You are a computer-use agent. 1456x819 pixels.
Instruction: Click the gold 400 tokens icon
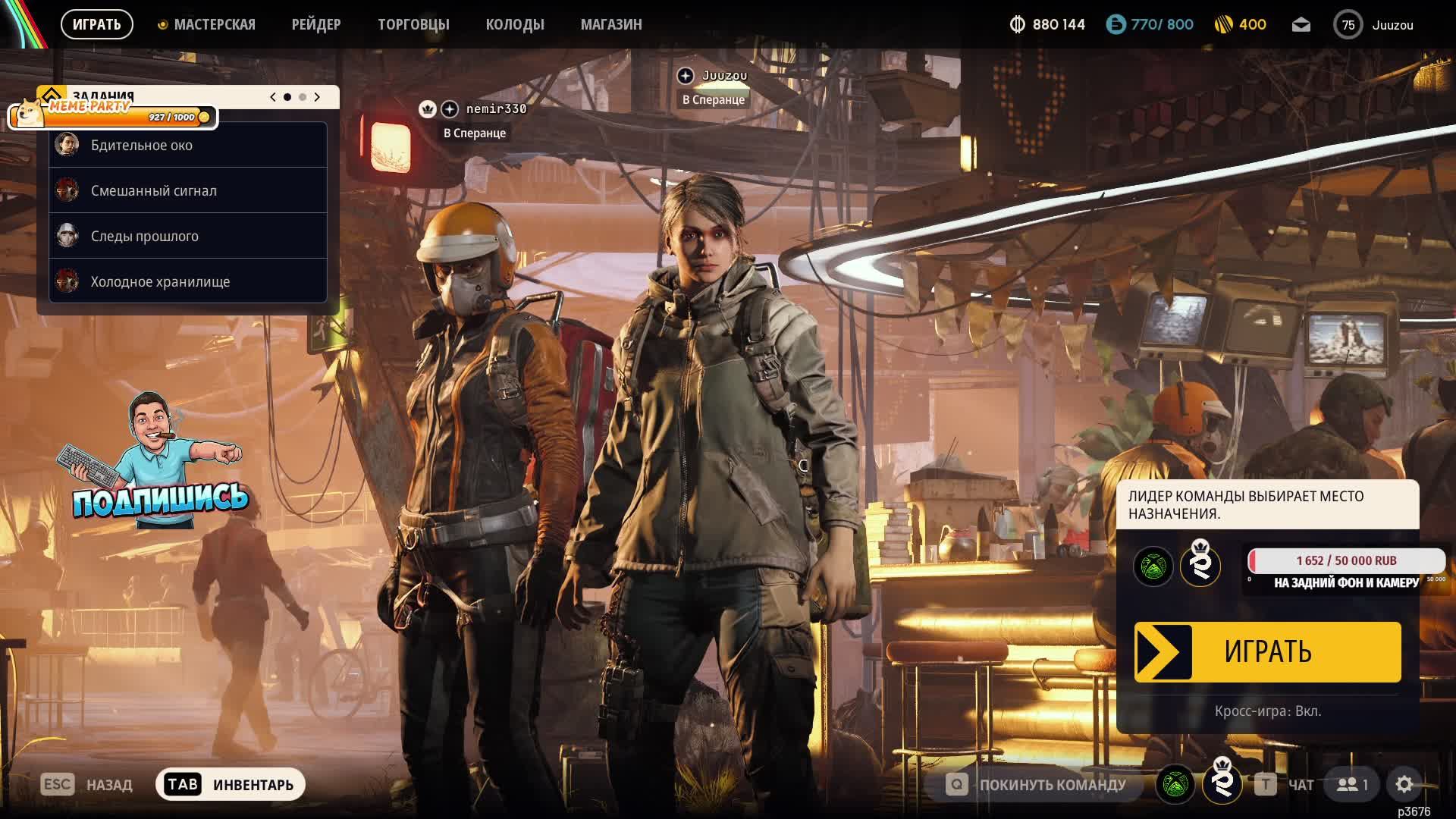point(1224,25)
